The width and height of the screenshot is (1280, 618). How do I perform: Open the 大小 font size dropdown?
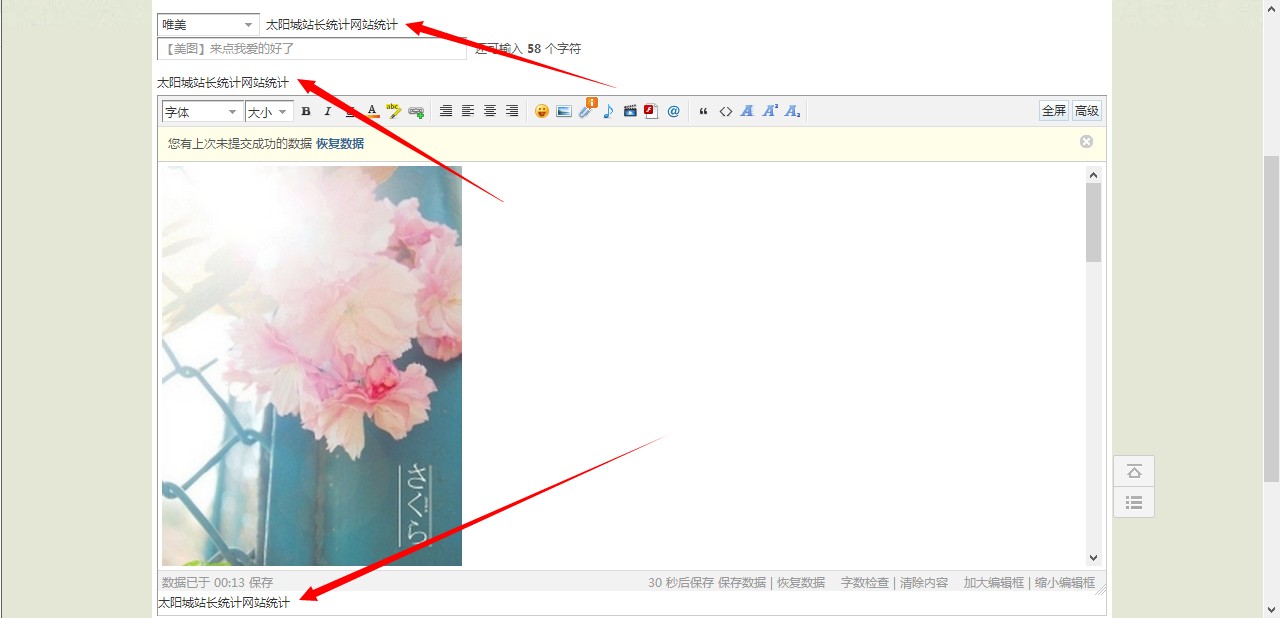268,112
